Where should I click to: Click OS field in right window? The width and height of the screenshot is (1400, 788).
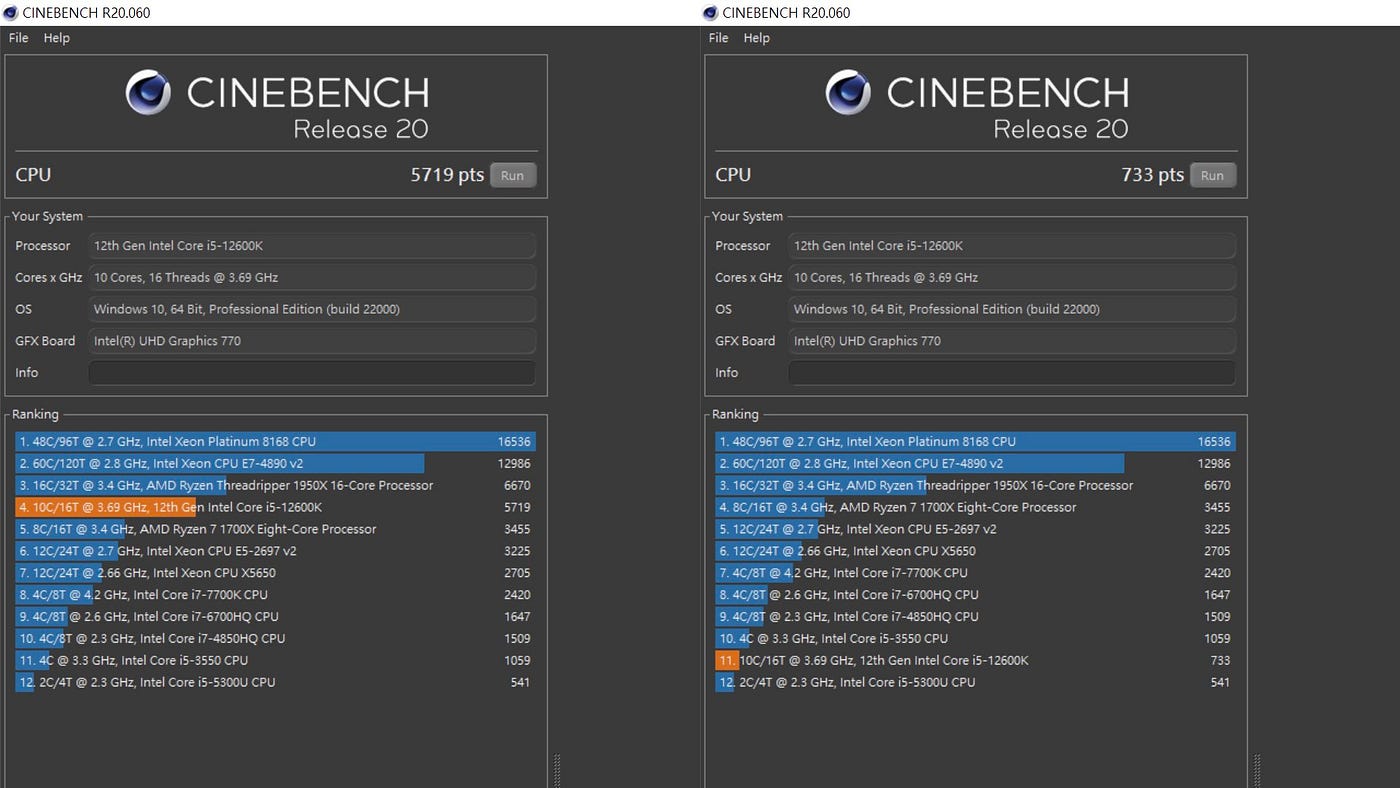1012,309
